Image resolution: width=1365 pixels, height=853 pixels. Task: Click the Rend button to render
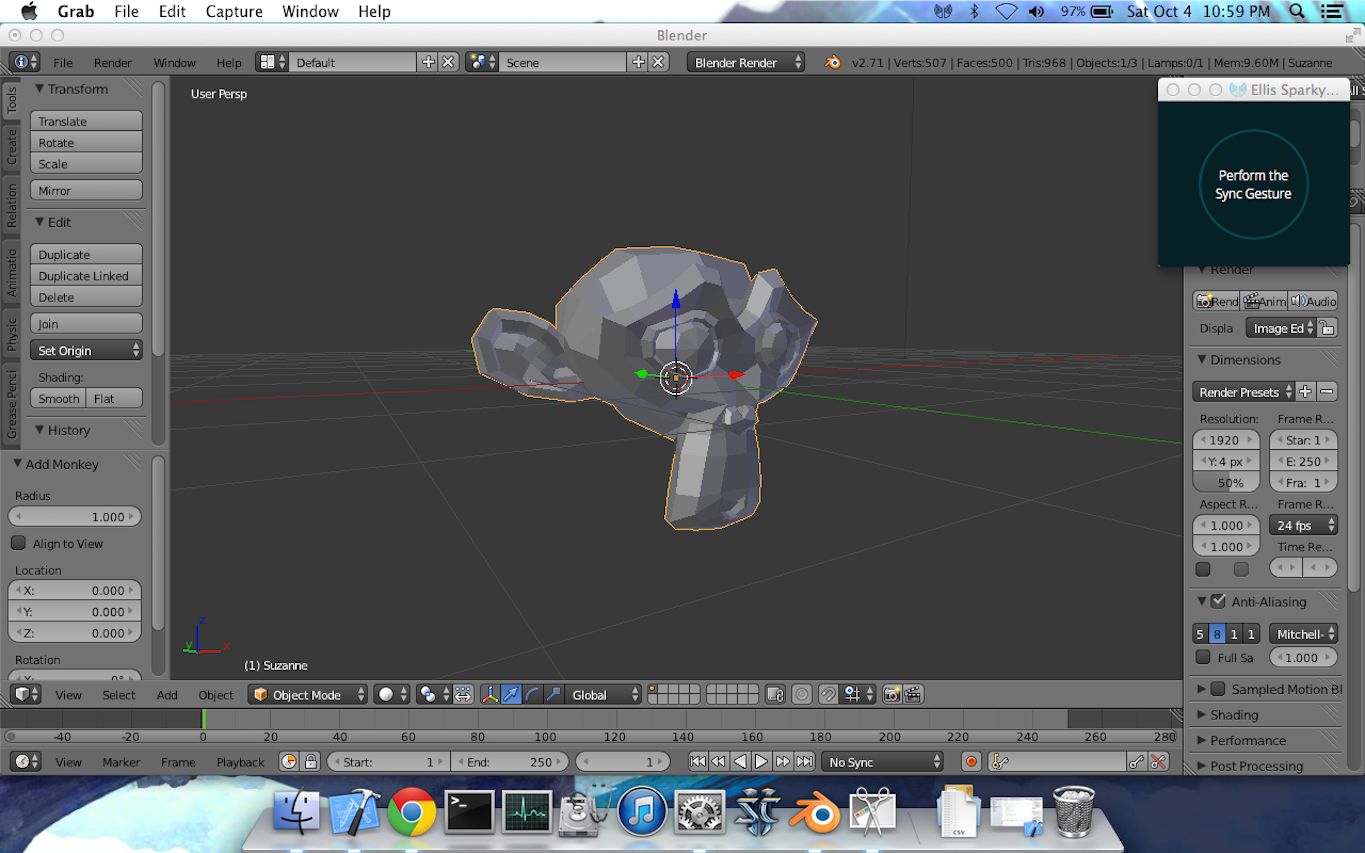pyautogui.click(x=1216, y=301)
